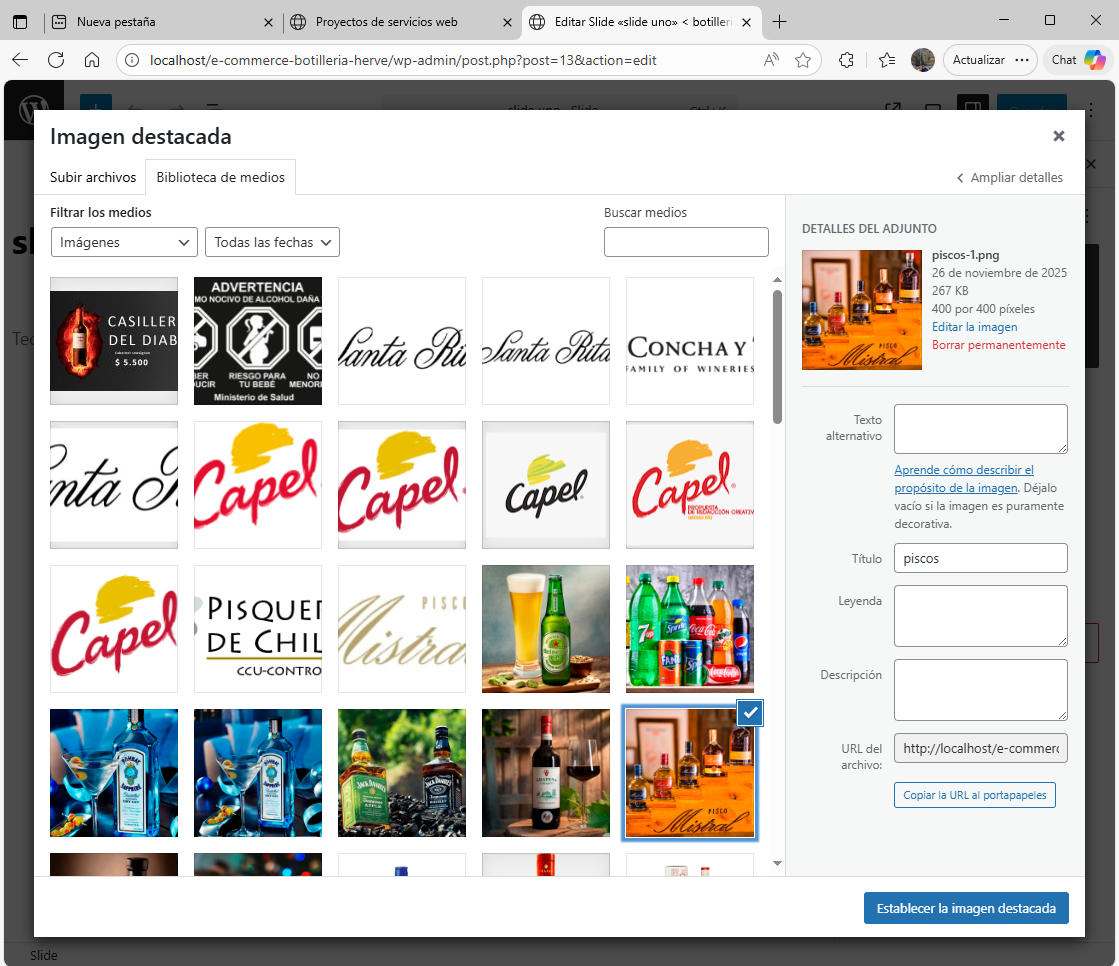
Task: Open the browser extensions icon
Action: [x=846, y=60]
